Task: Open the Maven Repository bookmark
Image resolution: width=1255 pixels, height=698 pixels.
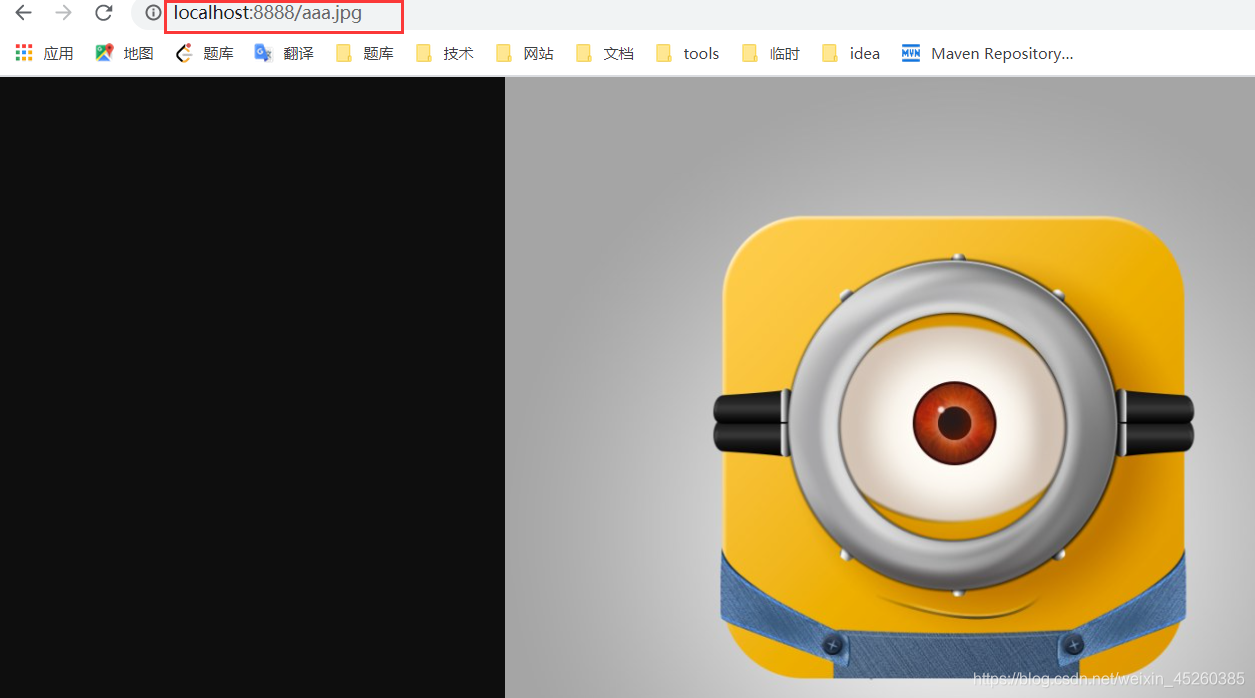Action: tap(988, 54)
